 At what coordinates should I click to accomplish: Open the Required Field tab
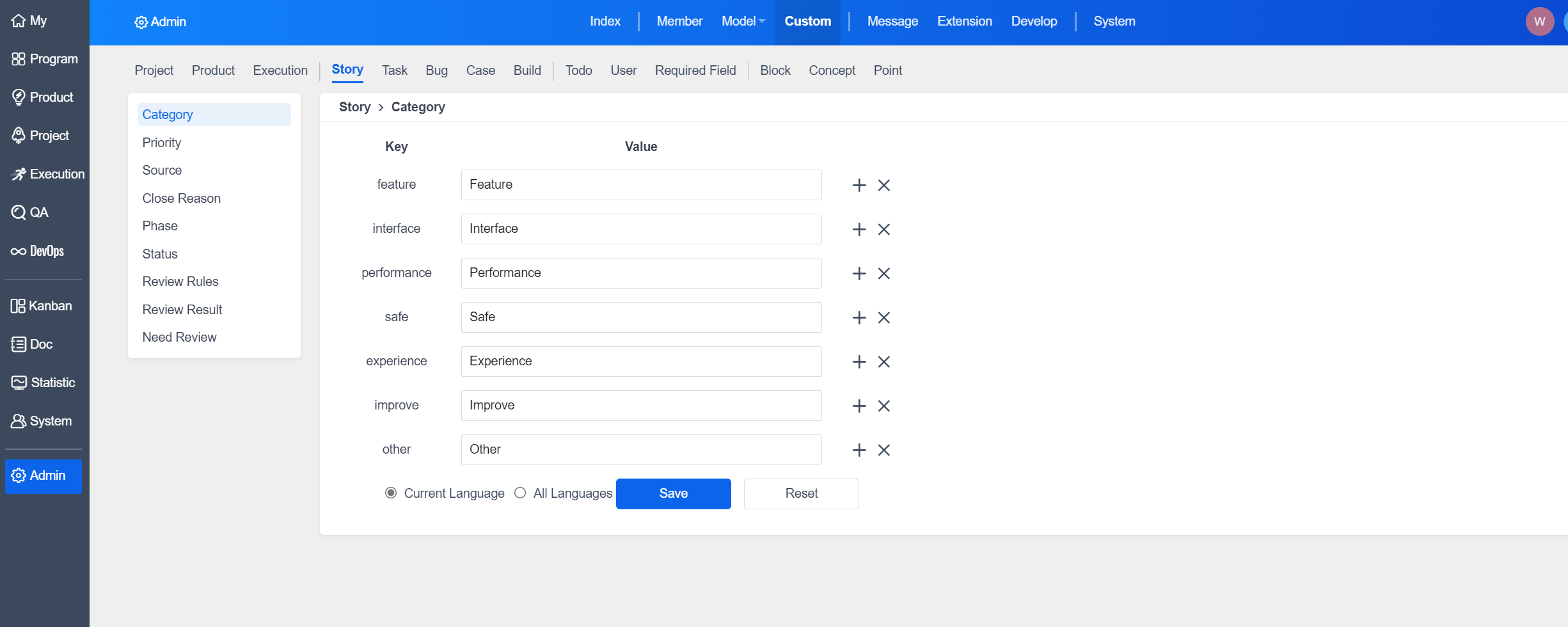[x=695, y=70]
